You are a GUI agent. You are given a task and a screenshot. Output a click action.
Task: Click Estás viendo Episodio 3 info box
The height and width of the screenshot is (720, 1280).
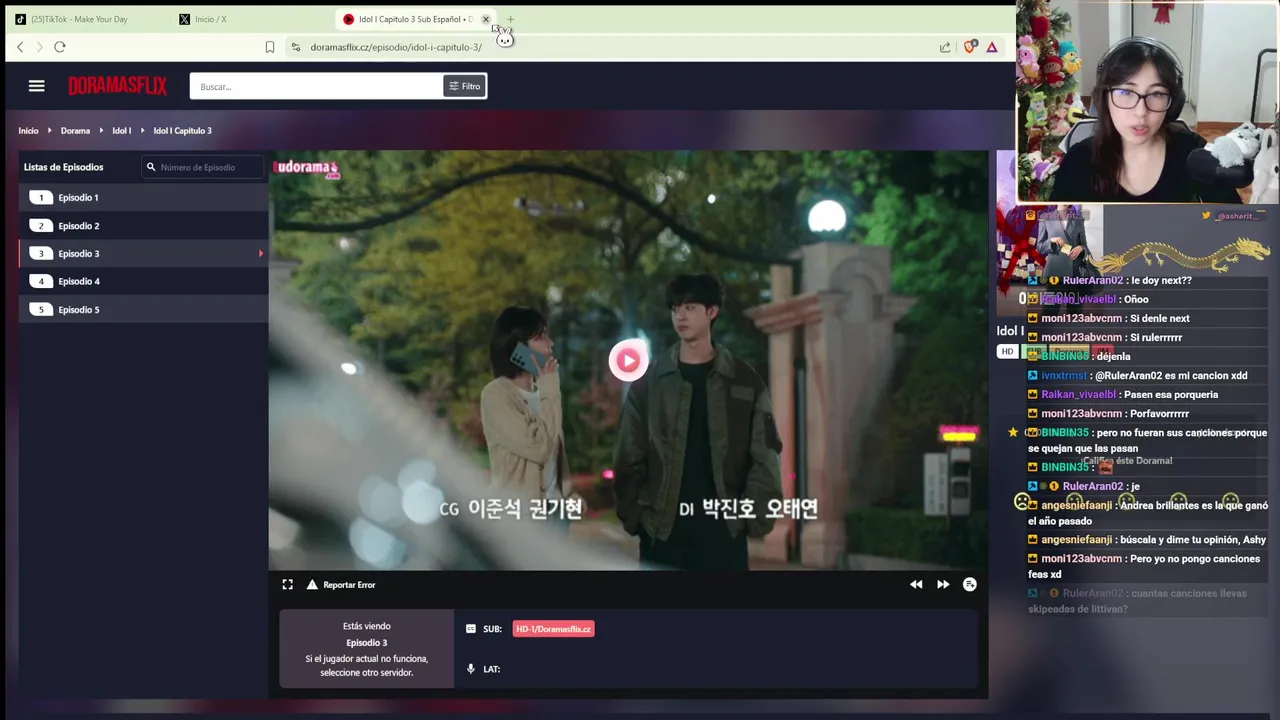pos(366,649)
